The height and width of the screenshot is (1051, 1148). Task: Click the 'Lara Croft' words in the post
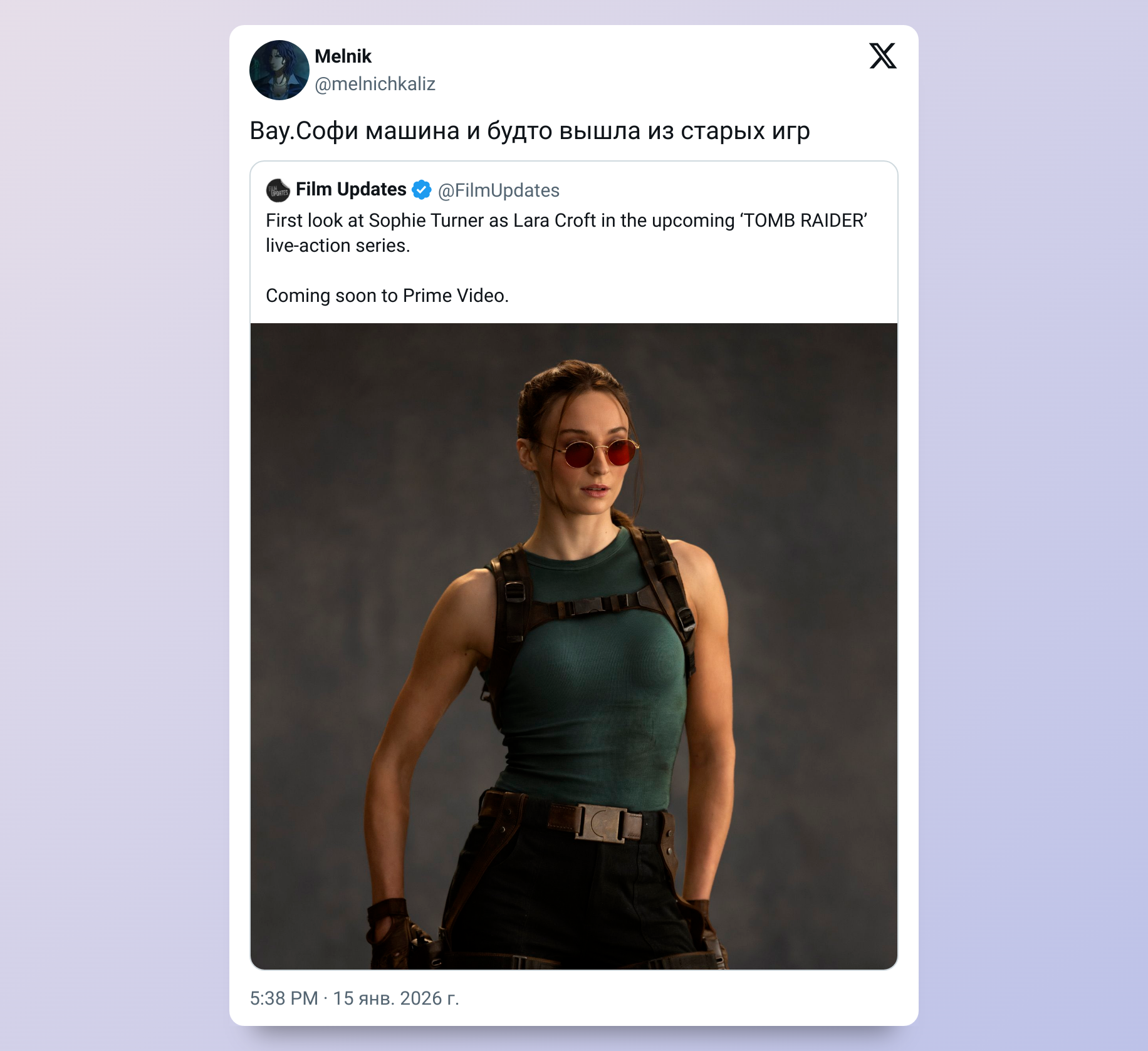tap(554, 220)
